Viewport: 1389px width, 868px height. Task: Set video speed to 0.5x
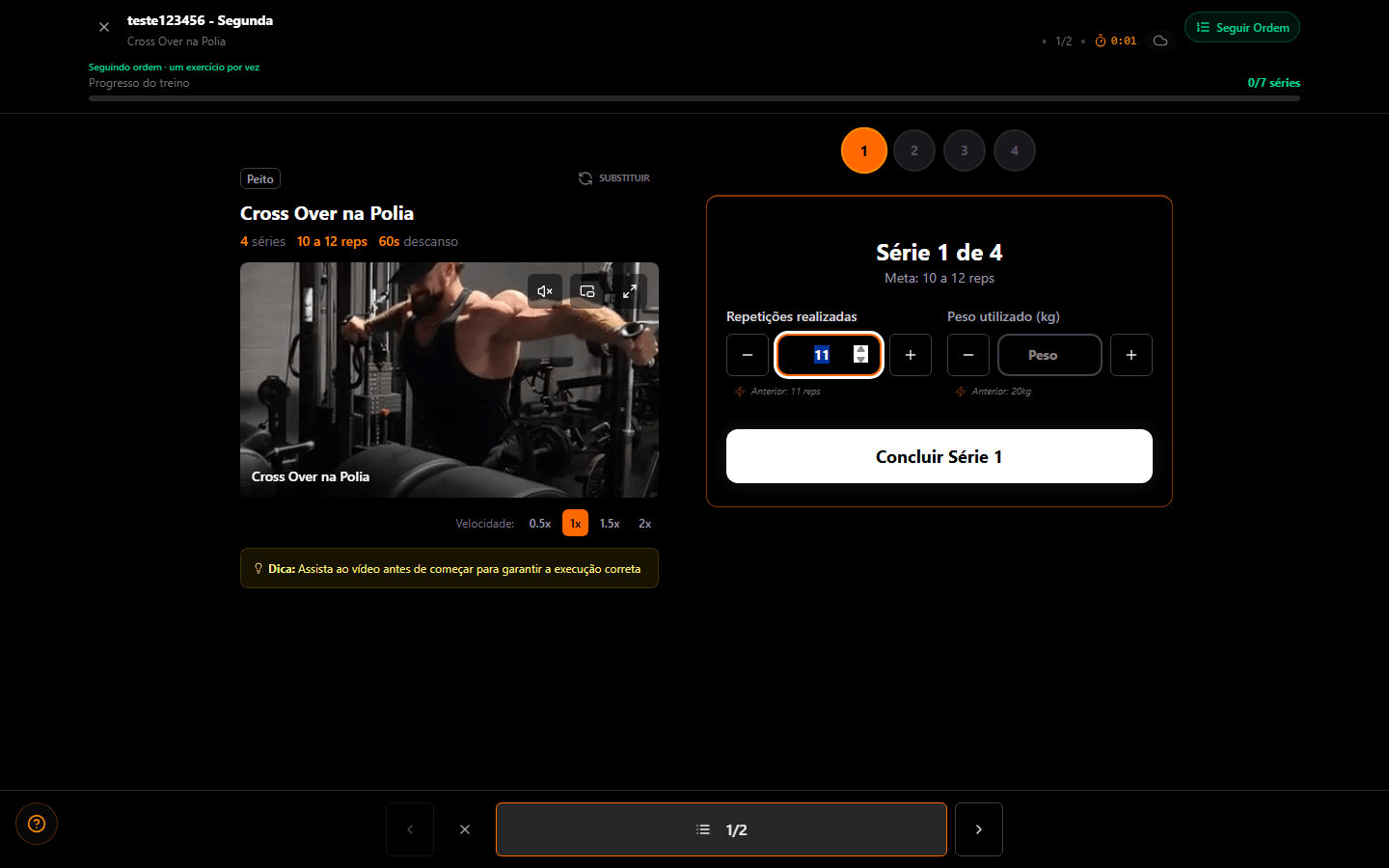pyautogui.click(x=540, y=524)
